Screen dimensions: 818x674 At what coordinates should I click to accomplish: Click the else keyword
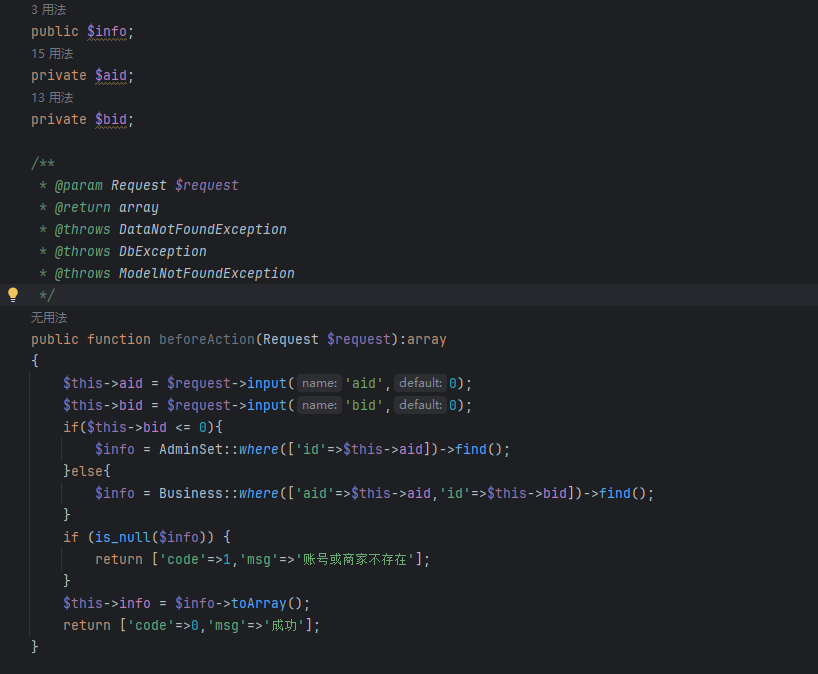coord(87,471)
